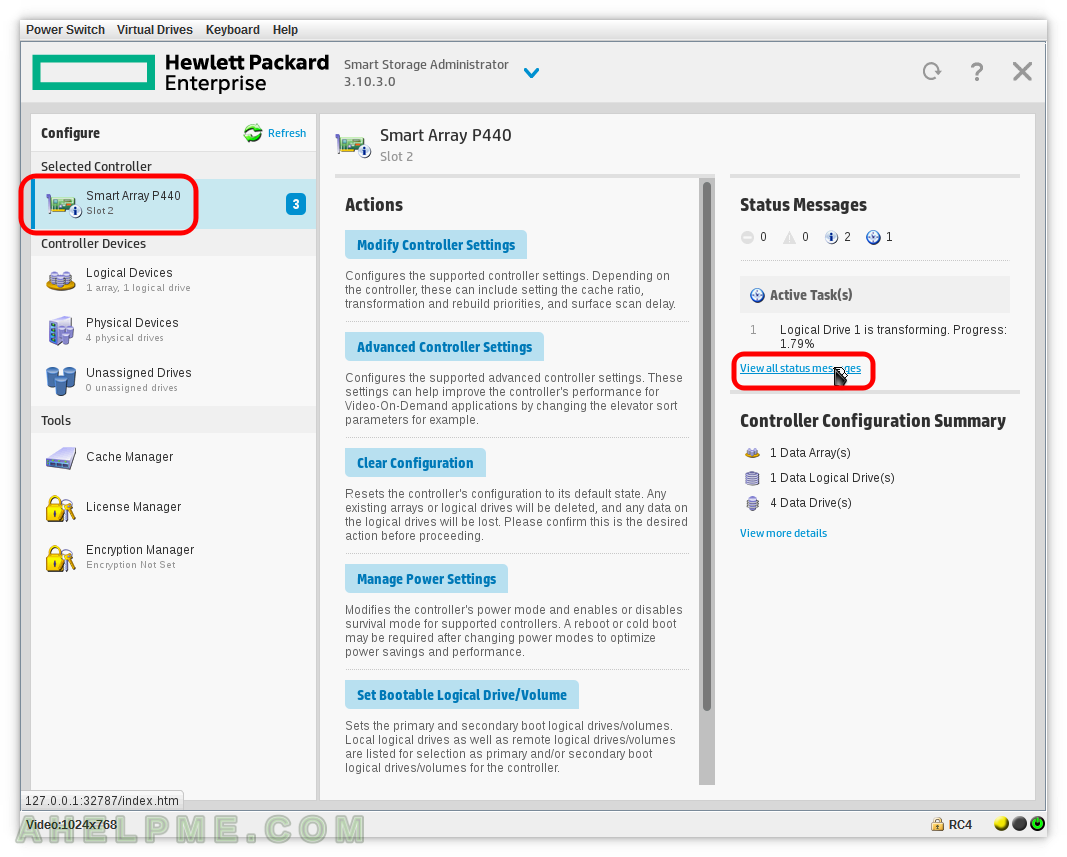Click the active task status icon showing 1
Viewport: 1067px width, 857px height.
873,238
